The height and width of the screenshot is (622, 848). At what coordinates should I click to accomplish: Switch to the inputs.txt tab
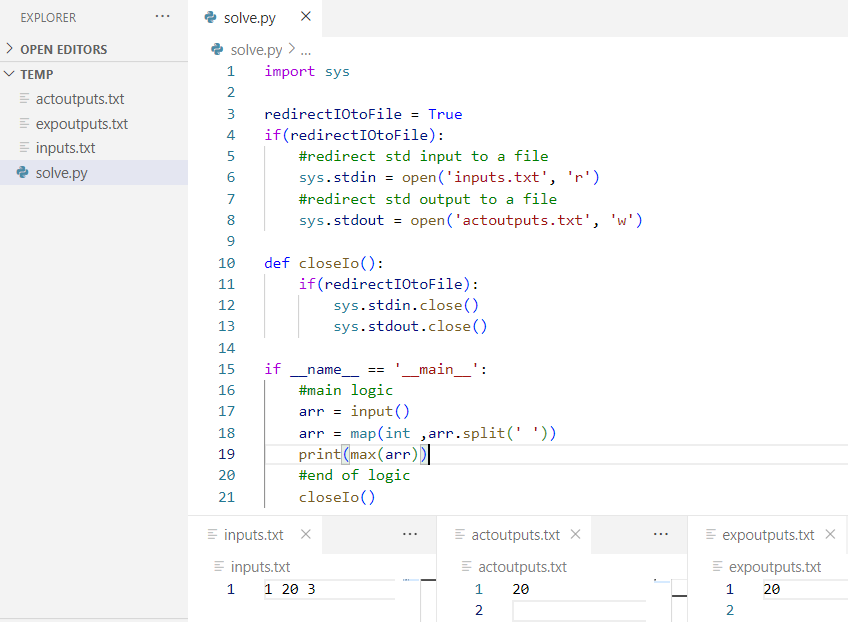pyautogui.click(x=252, y=534)
